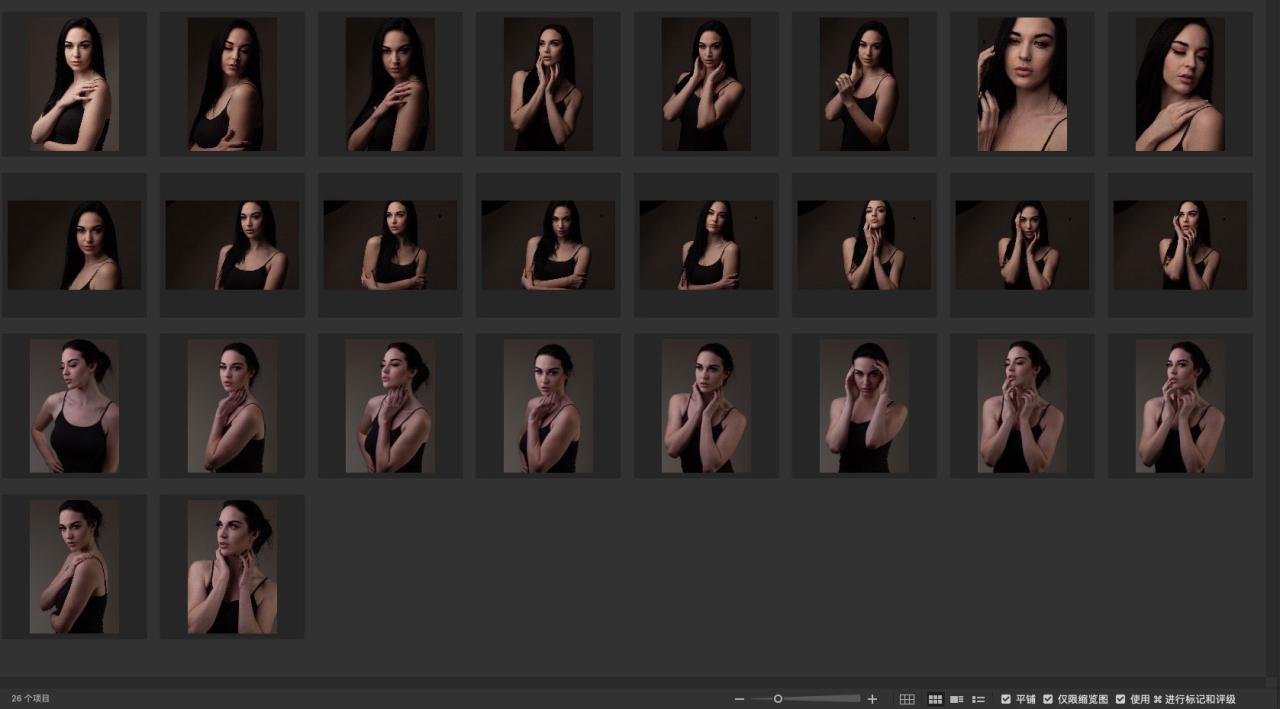The width and height of the screenshot is (1280, 709).
Task: Click the minus icon to shrink thumbnails
Action: coord(739,699)
